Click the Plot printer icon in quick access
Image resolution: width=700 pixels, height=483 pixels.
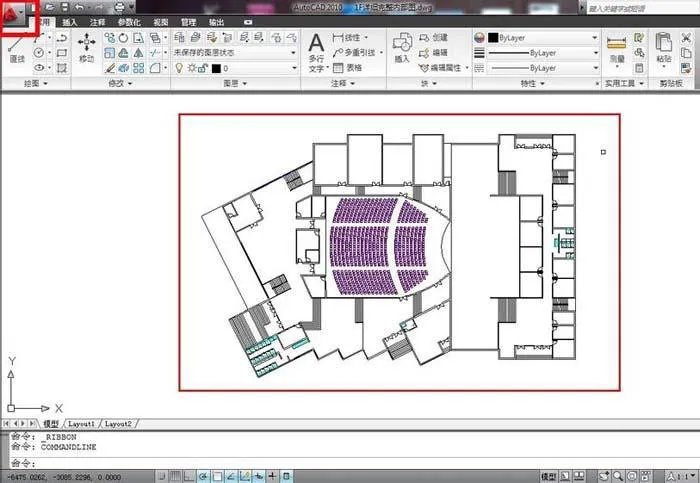pyautogui.click(x=119, y=7)
